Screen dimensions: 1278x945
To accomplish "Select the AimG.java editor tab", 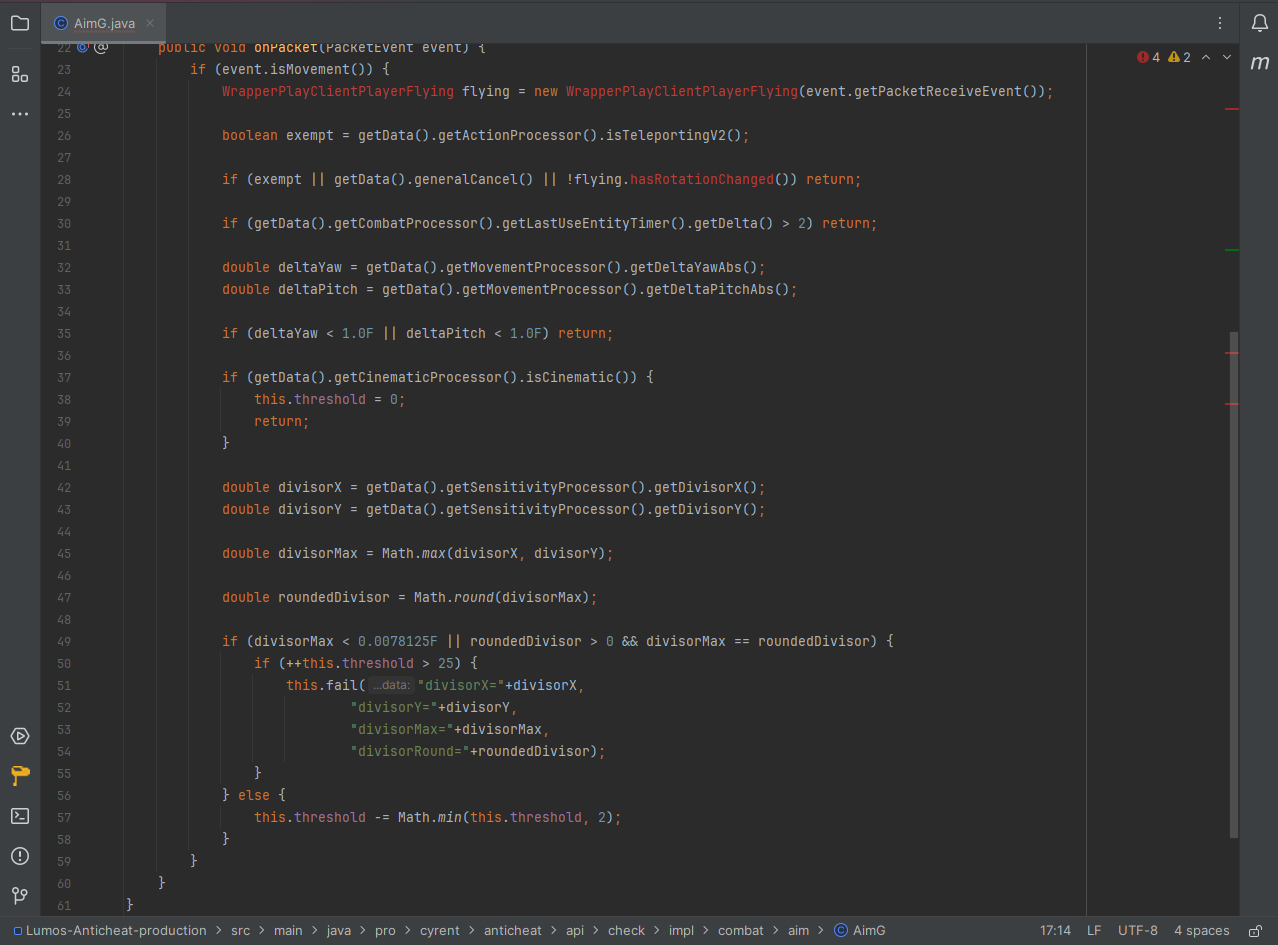I will [x=104, y=23].
